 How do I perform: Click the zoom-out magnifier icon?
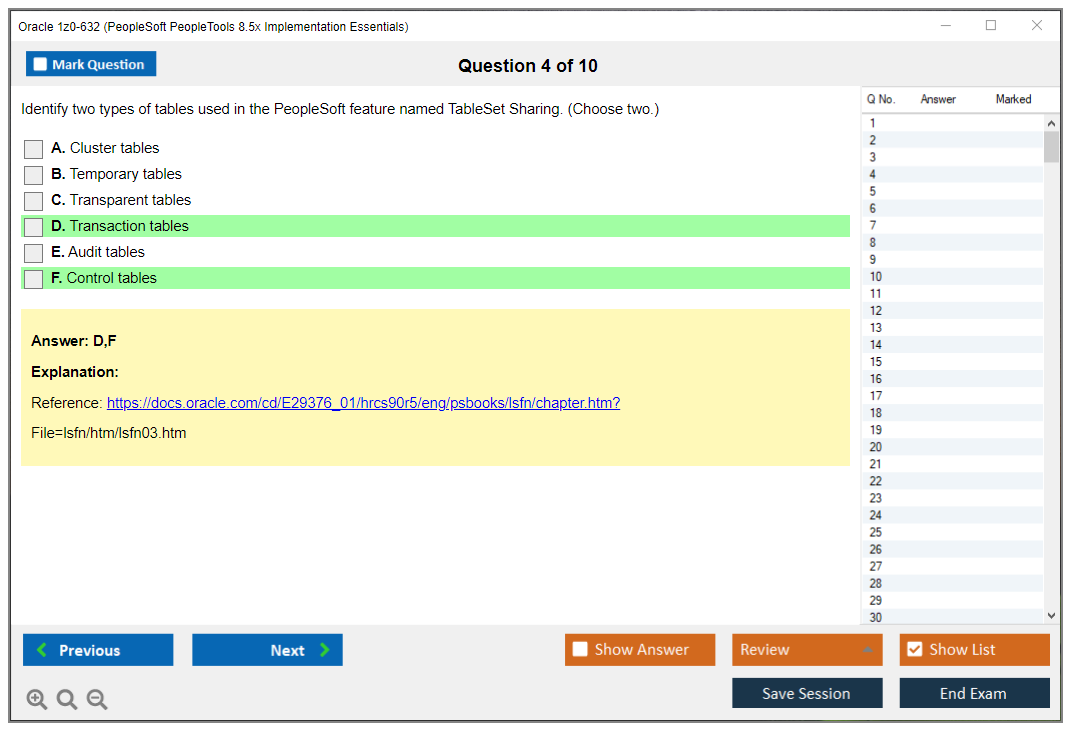tap(96, 699)
